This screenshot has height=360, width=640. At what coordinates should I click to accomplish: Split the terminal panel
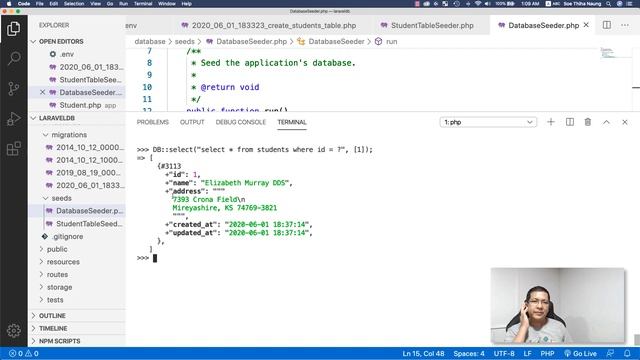(570, 122)
